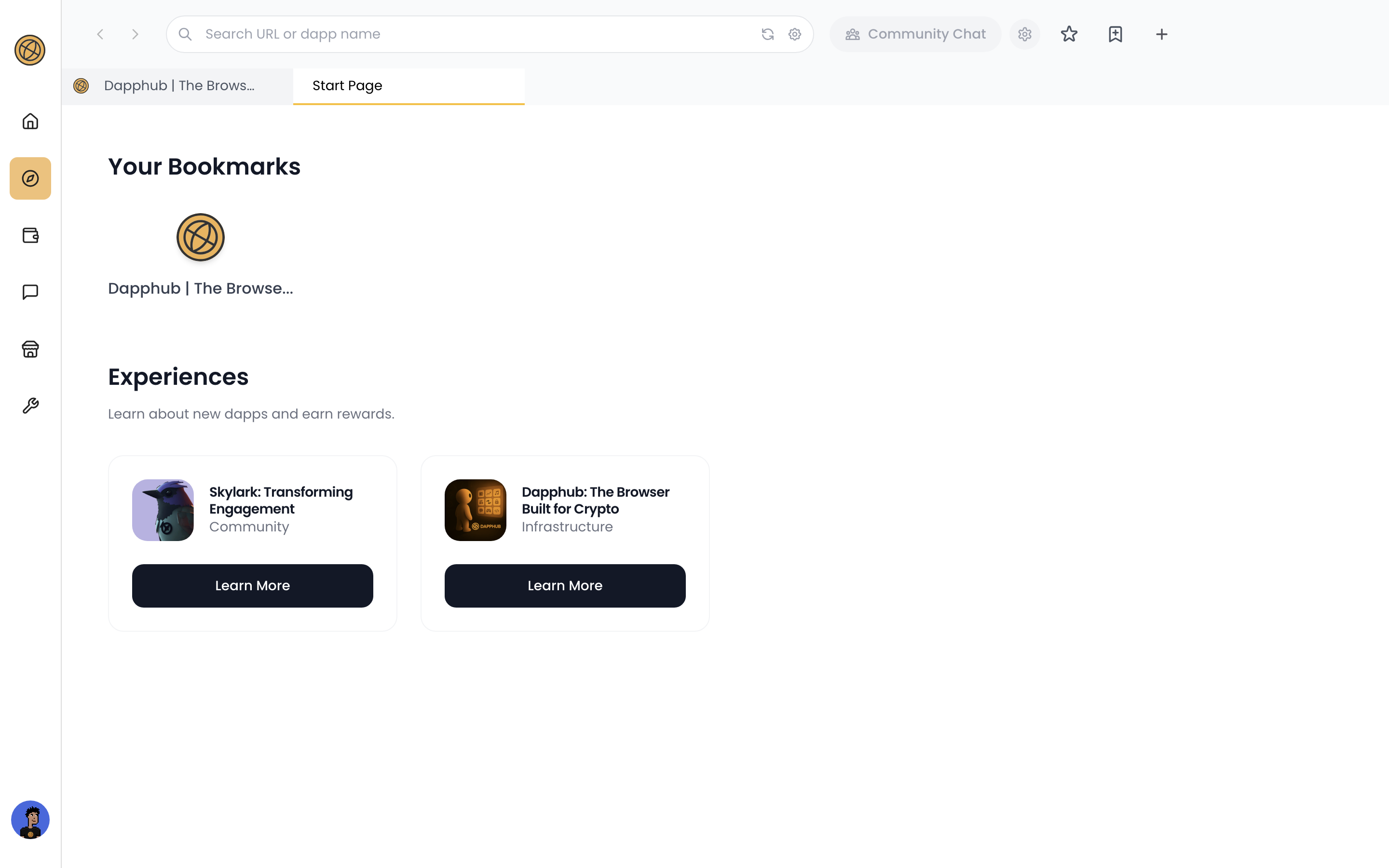The height and width of the screenshot is (868, 1389).
Task: Open browser settings with the top-right gear
Action: (1024, 34)
